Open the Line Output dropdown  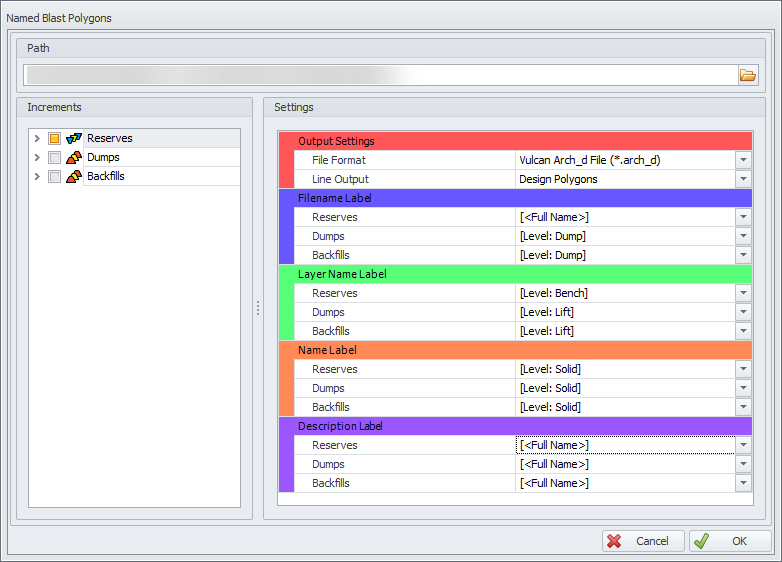[x=743, y=179]
